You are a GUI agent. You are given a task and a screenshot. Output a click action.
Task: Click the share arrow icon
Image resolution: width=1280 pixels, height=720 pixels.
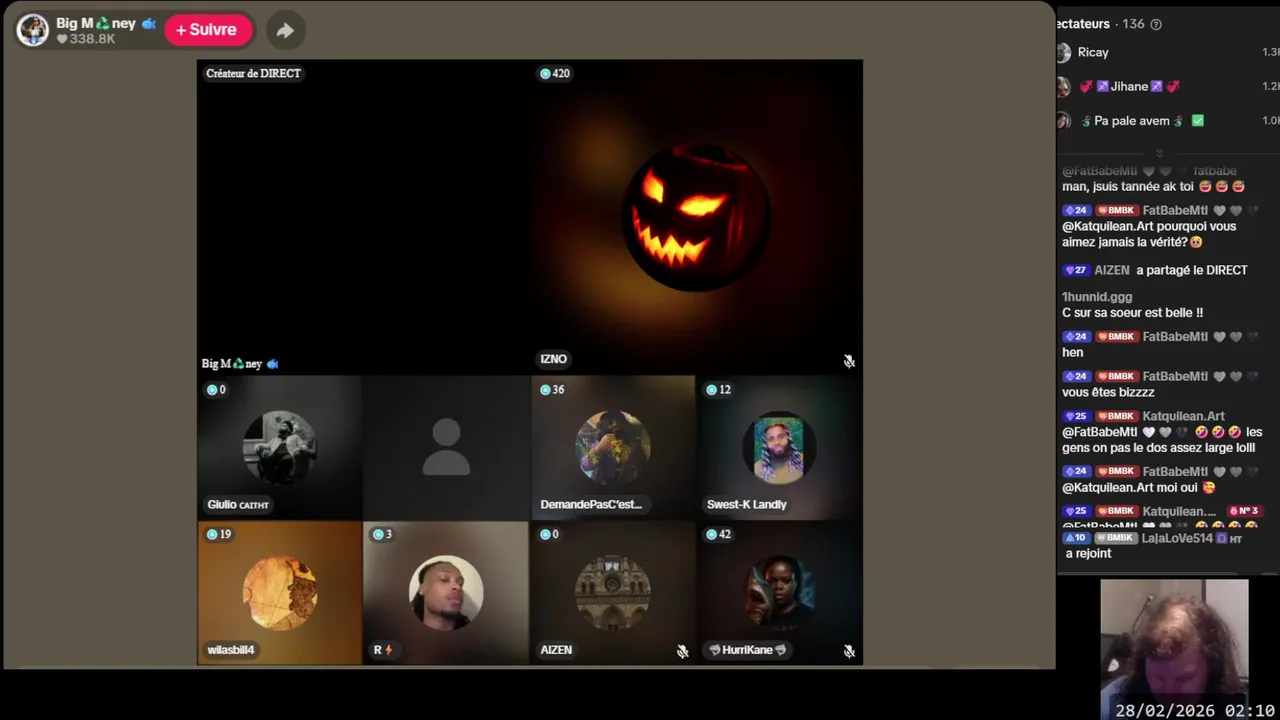click(x=285, y=30)
